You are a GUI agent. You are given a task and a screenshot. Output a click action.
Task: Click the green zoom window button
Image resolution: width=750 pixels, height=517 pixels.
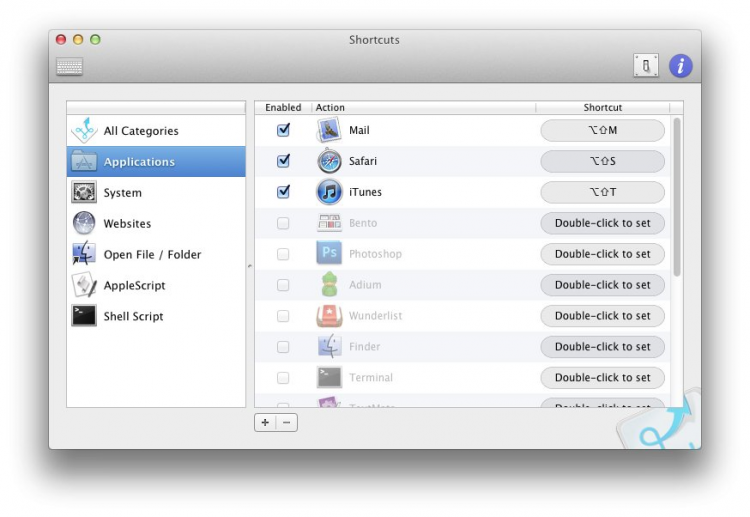[x=95, y=39]
